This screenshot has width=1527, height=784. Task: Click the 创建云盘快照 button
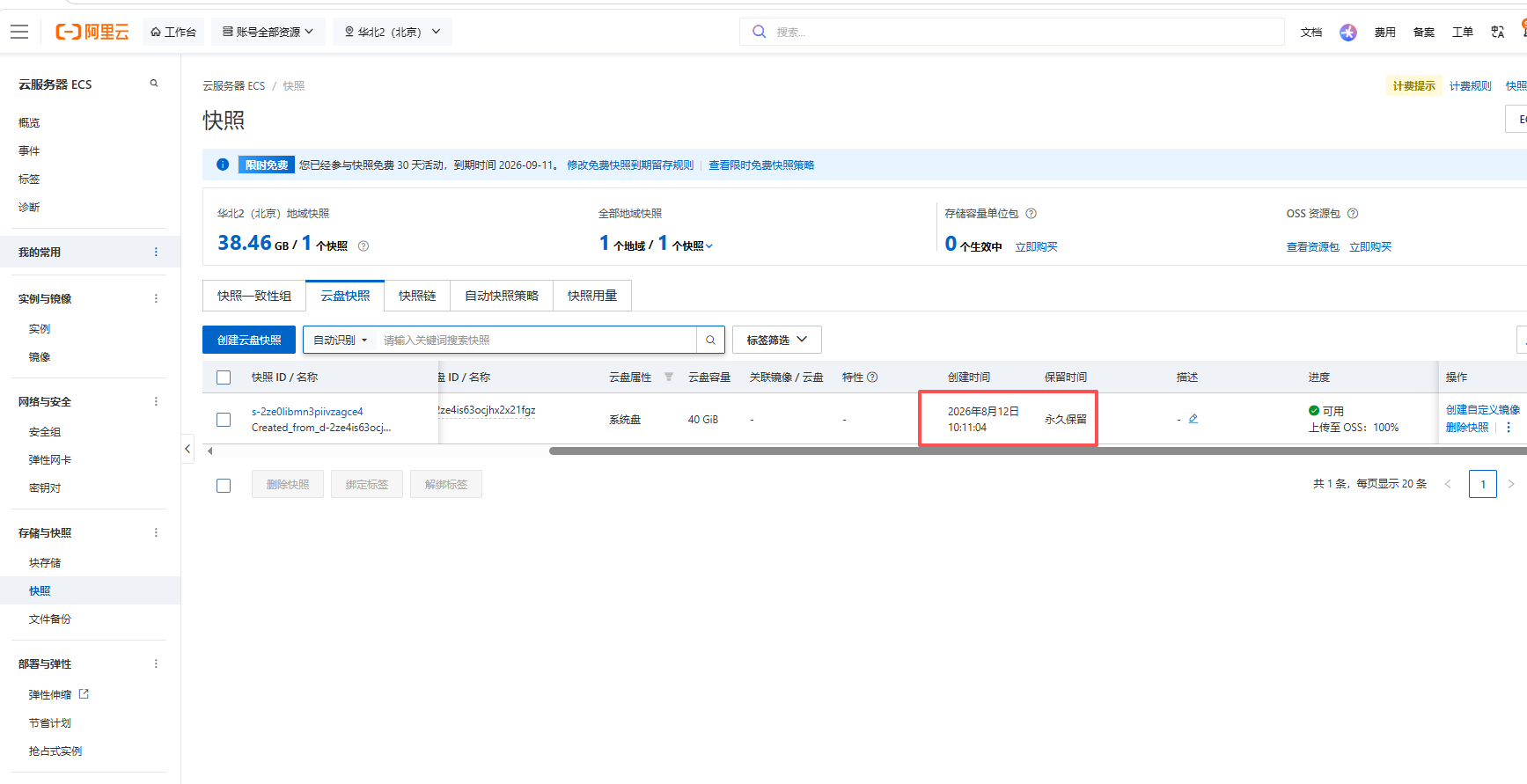249,340
